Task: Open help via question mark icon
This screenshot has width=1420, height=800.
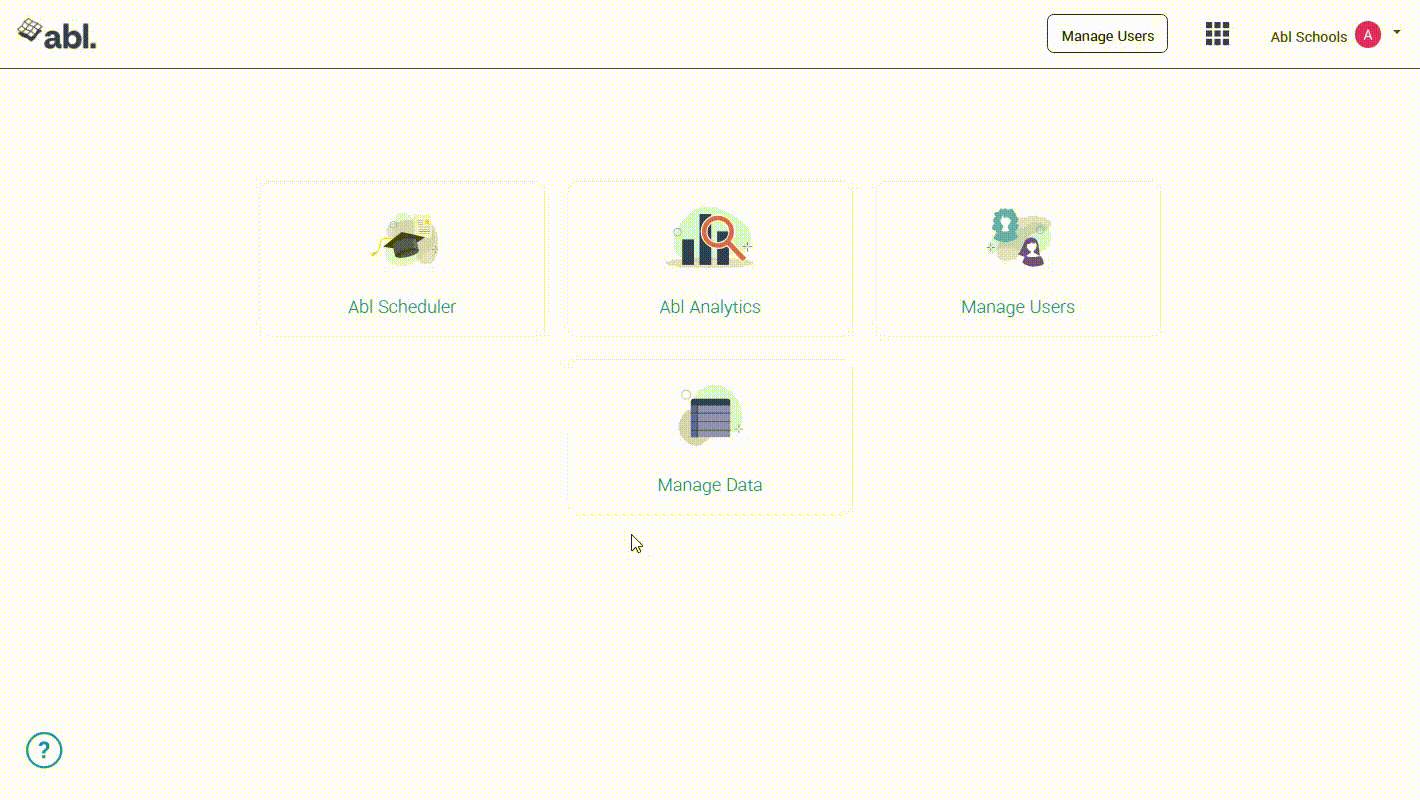Action: (x=44, y=750)
